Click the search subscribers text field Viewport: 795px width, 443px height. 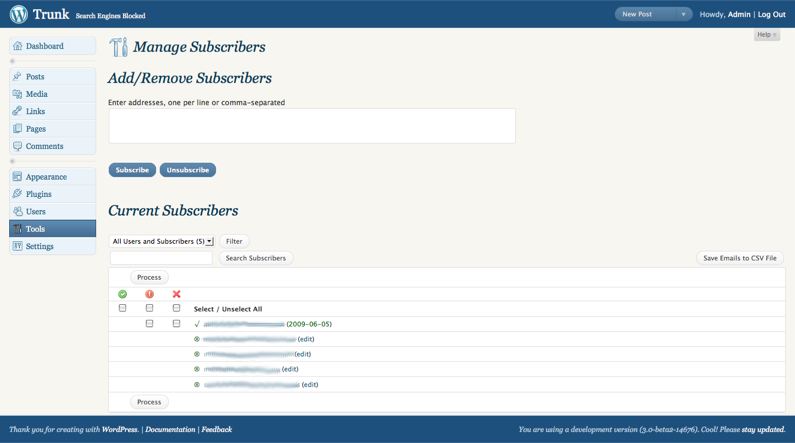click(x=161, y=258)
